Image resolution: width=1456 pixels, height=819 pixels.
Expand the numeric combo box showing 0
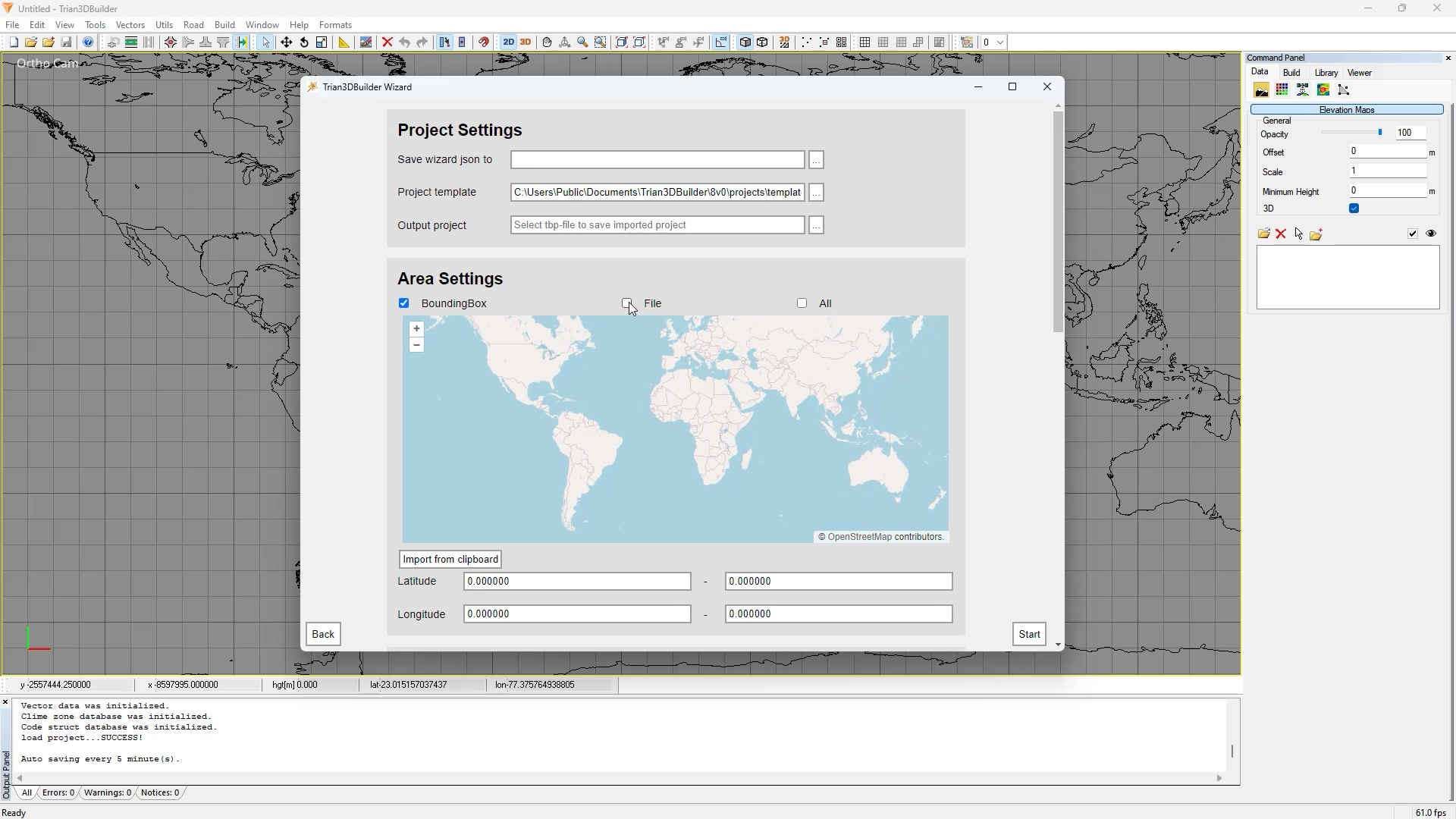point(1001,42)
